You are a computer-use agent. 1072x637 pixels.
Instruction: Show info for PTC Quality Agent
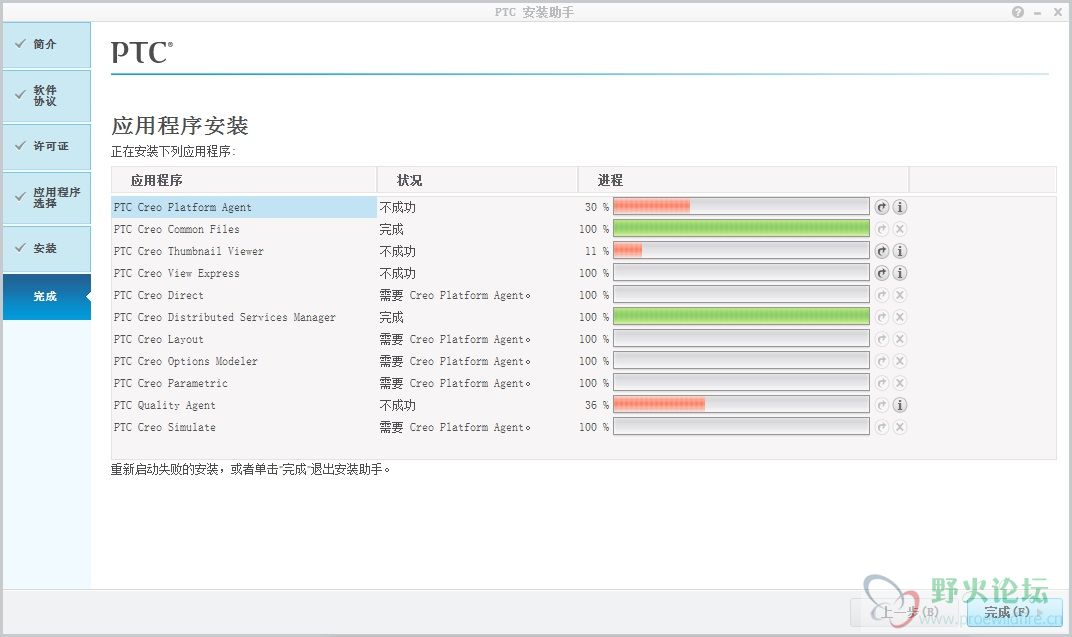click(900, 405)
